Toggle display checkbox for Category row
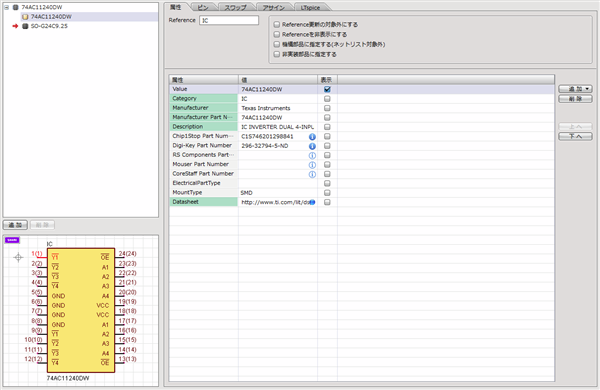Viewport: 600px width, 390px height. click(x=327, y=99)
